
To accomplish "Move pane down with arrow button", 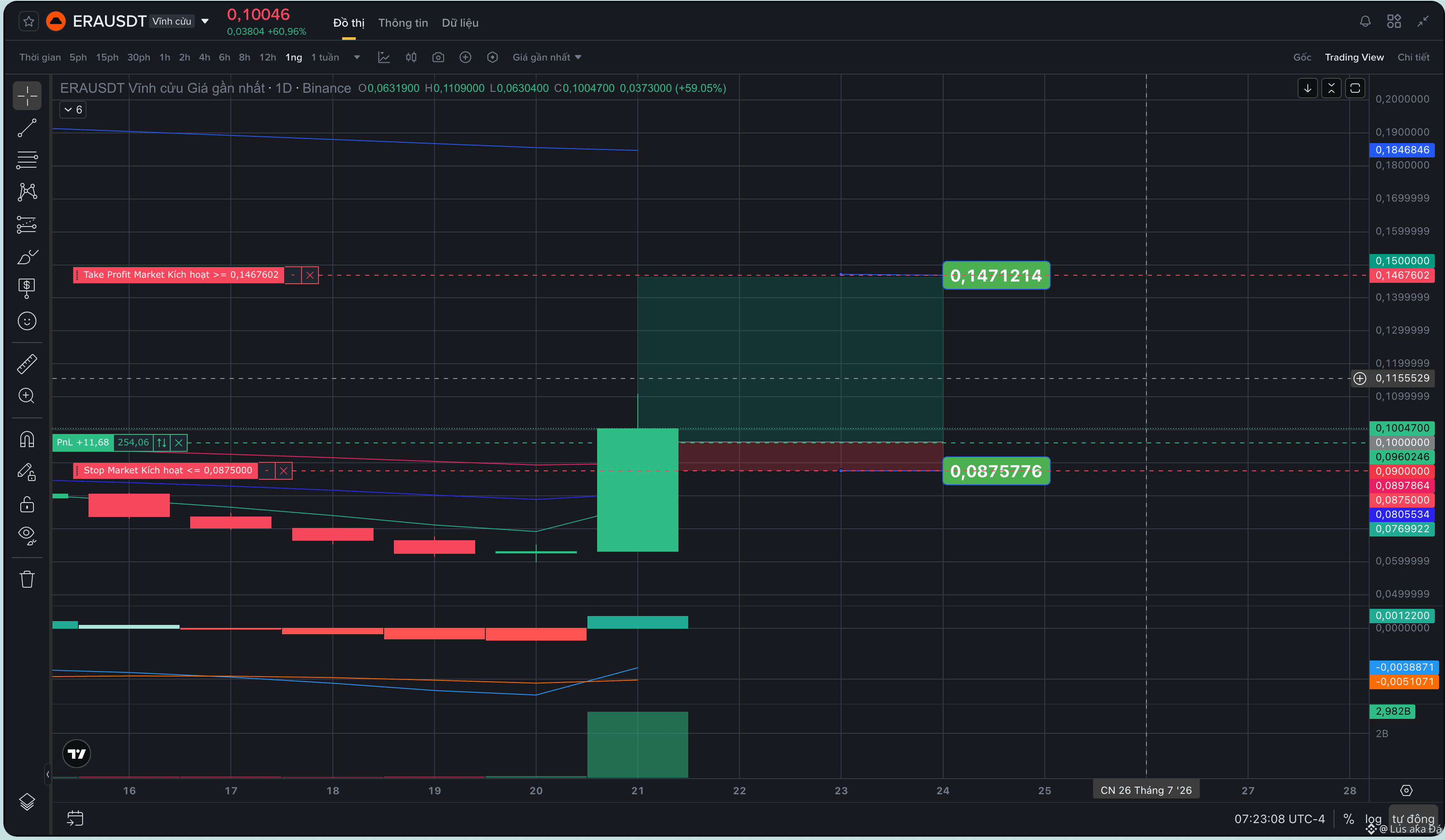I will point(1307,88).
